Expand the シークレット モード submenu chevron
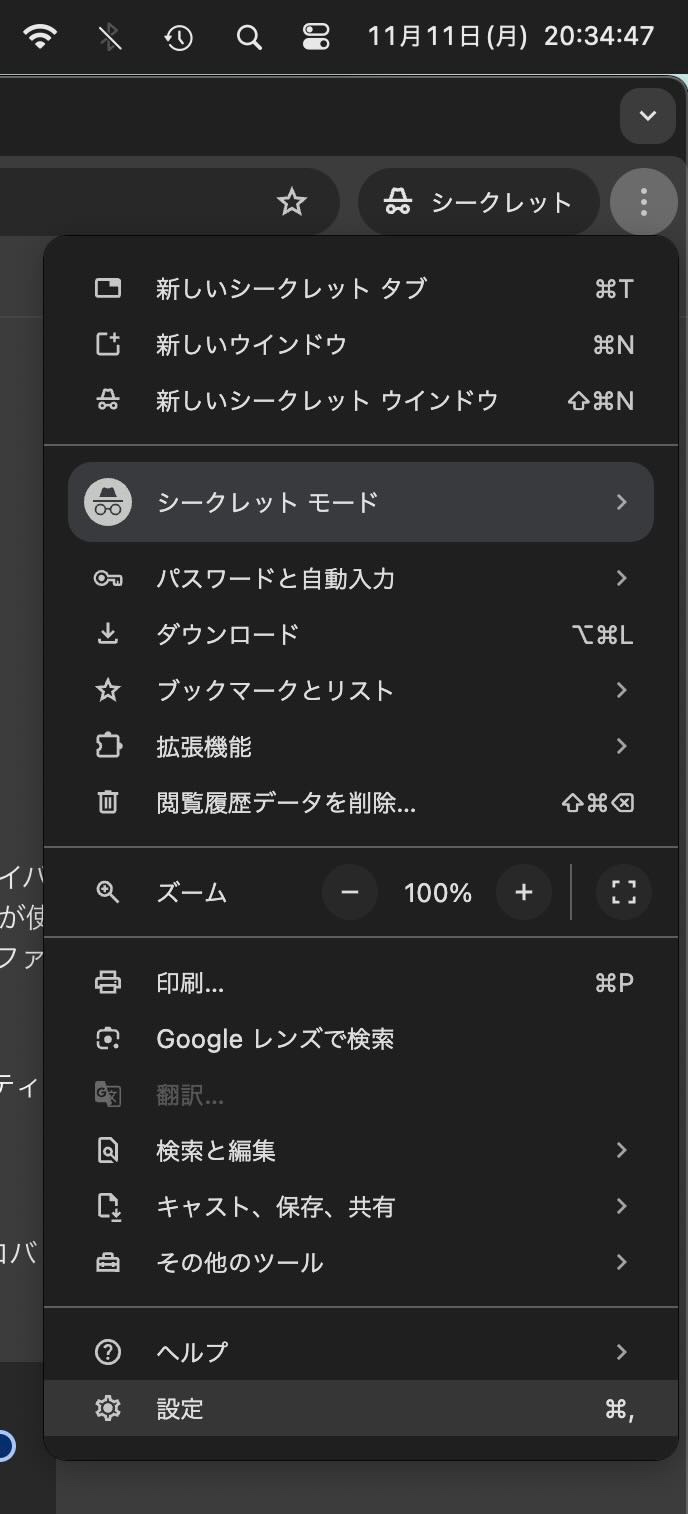The height and width of the screenshot is (1514, 688). (x=621, y=502)
